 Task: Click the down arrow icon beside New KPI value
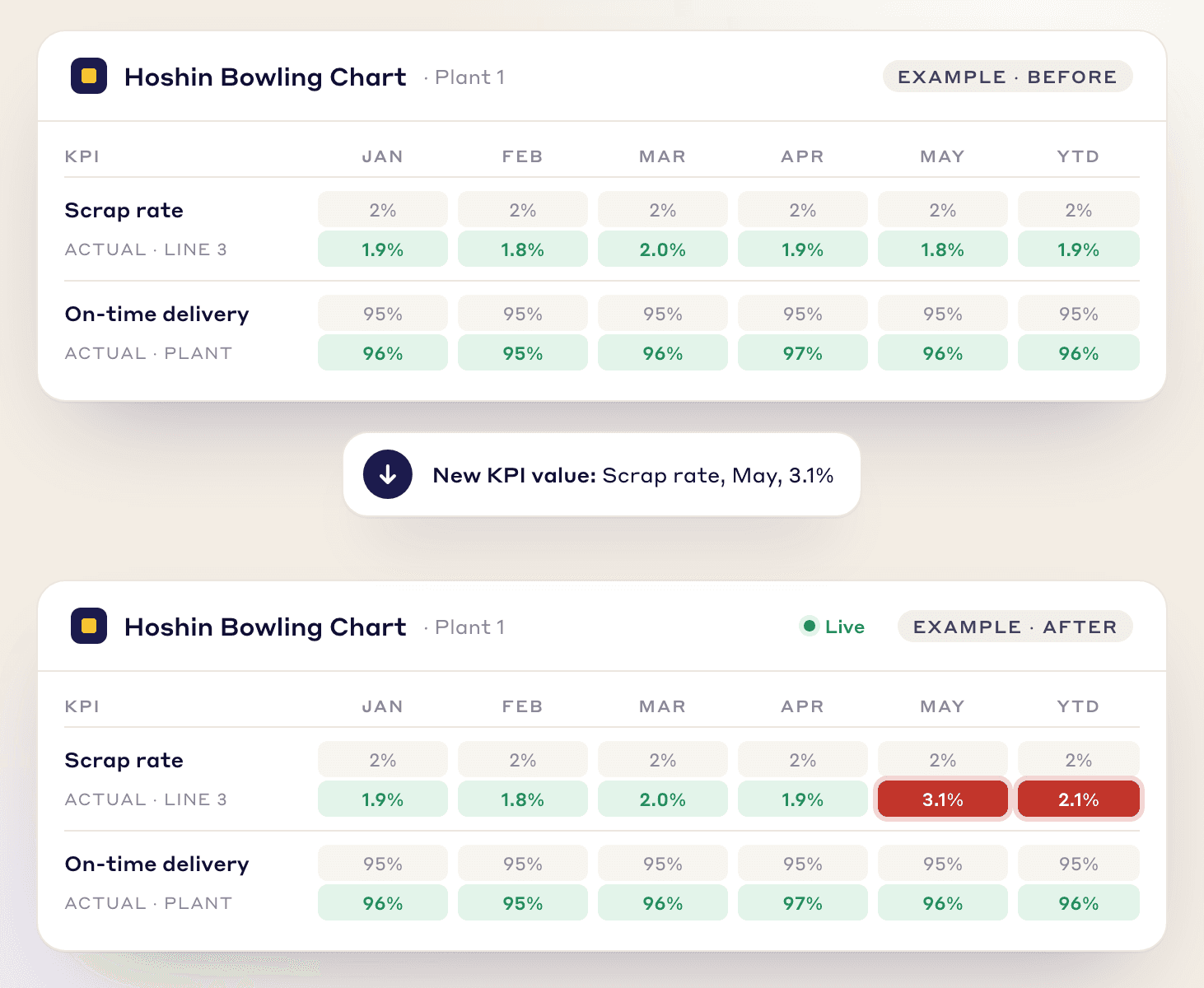coord(388,475)
